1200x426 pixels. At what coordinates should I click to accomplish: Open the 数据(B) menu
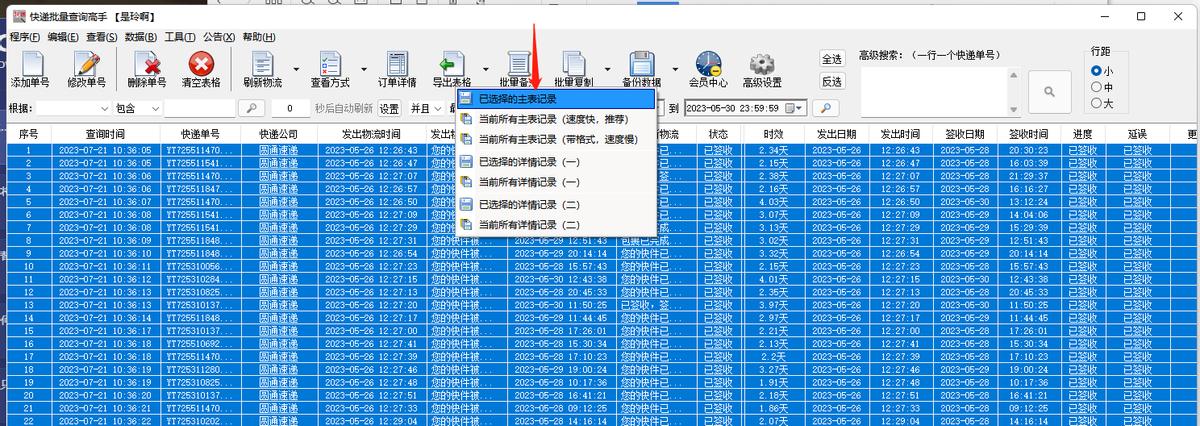point(141,37)
